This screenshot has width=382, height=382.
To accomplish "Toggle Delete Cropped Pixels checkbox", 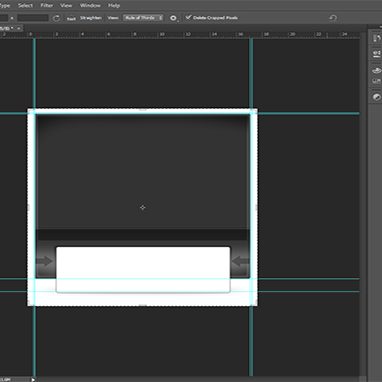I will click(x=188, y=17).
